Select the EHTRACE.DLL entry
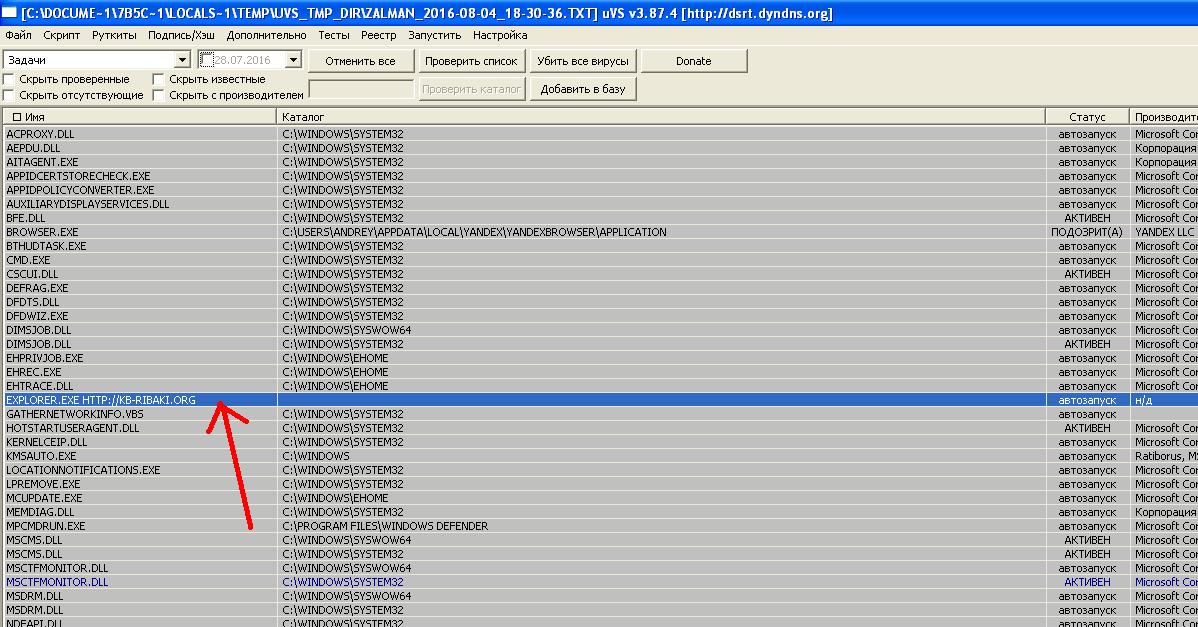The image size is (1198, 627). point(38,386)
